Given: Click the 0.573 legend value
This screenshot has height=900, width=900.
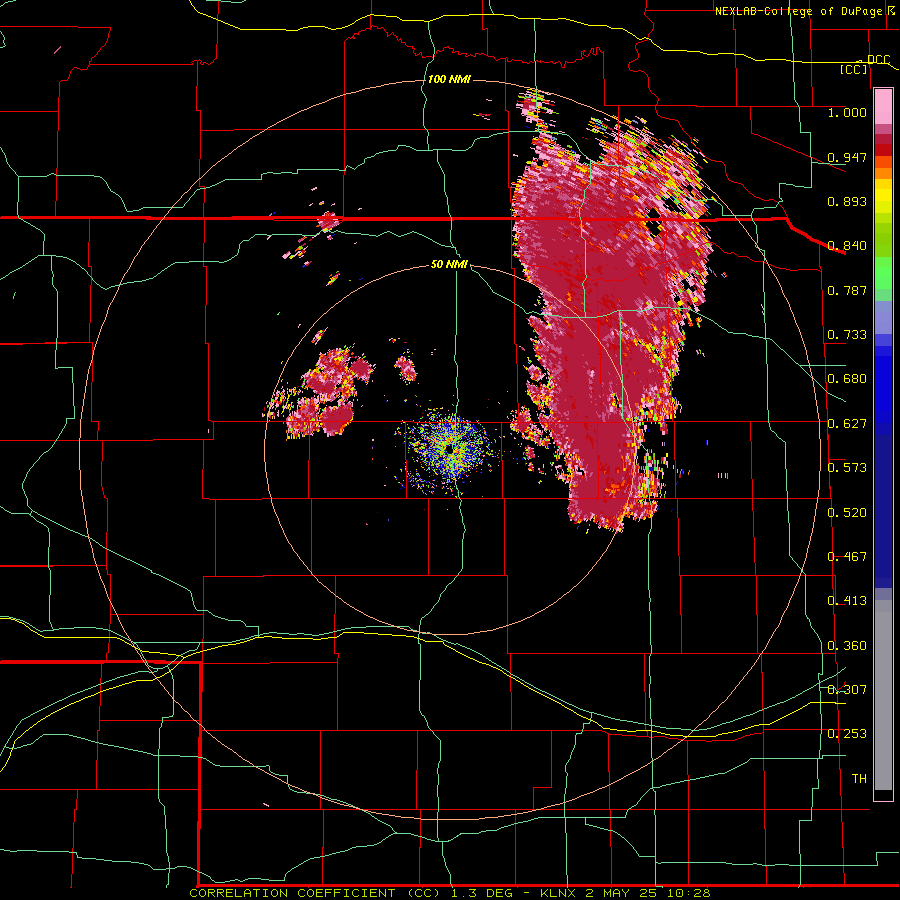Looking at the screenshot, I should pos(847,468).
